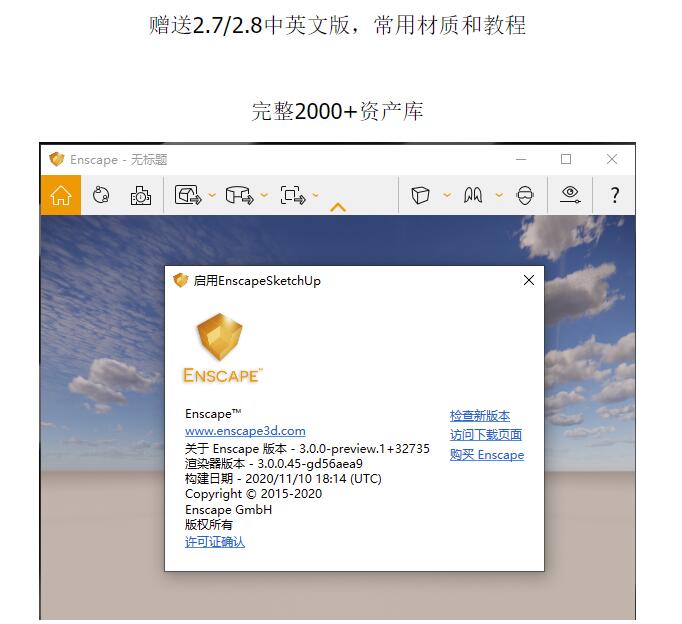The width and height of the screenshot is (682, 624).
Task: Open the safe frame camera icon
Action: [x=140, y=195]
